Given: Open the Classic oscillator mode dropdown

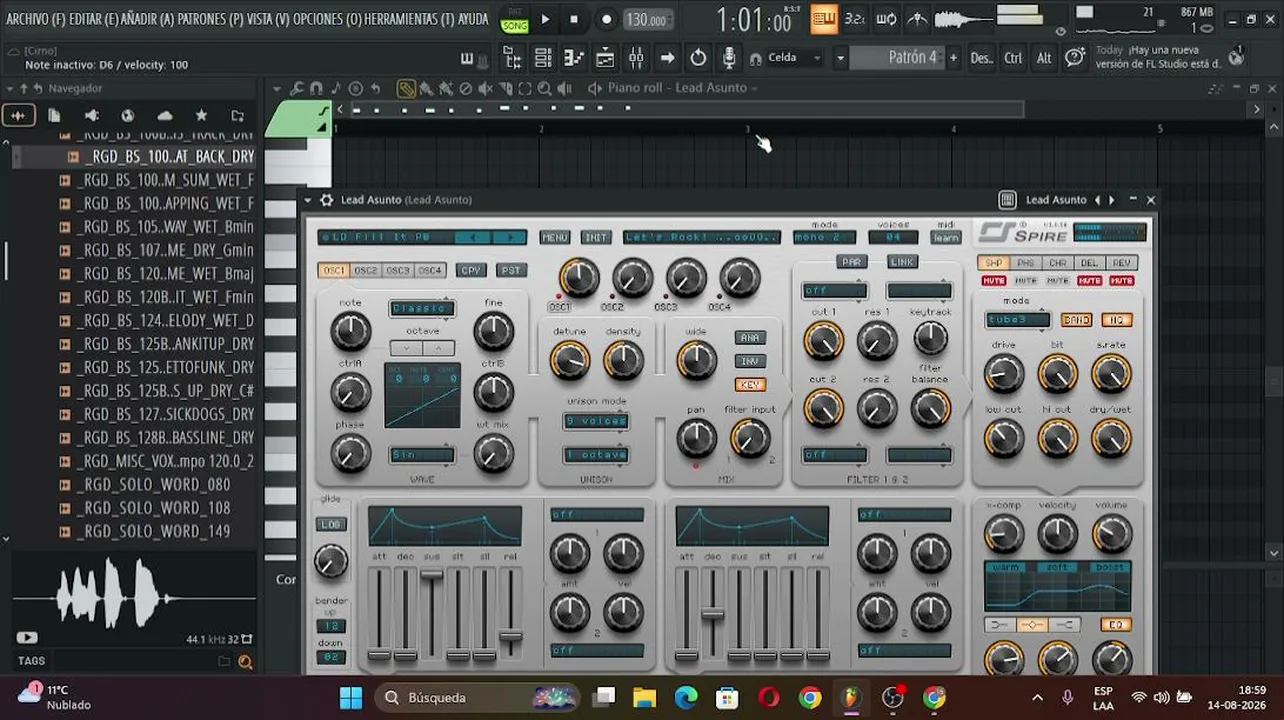Looking at the screenshot, I should [x=422, y=309].
